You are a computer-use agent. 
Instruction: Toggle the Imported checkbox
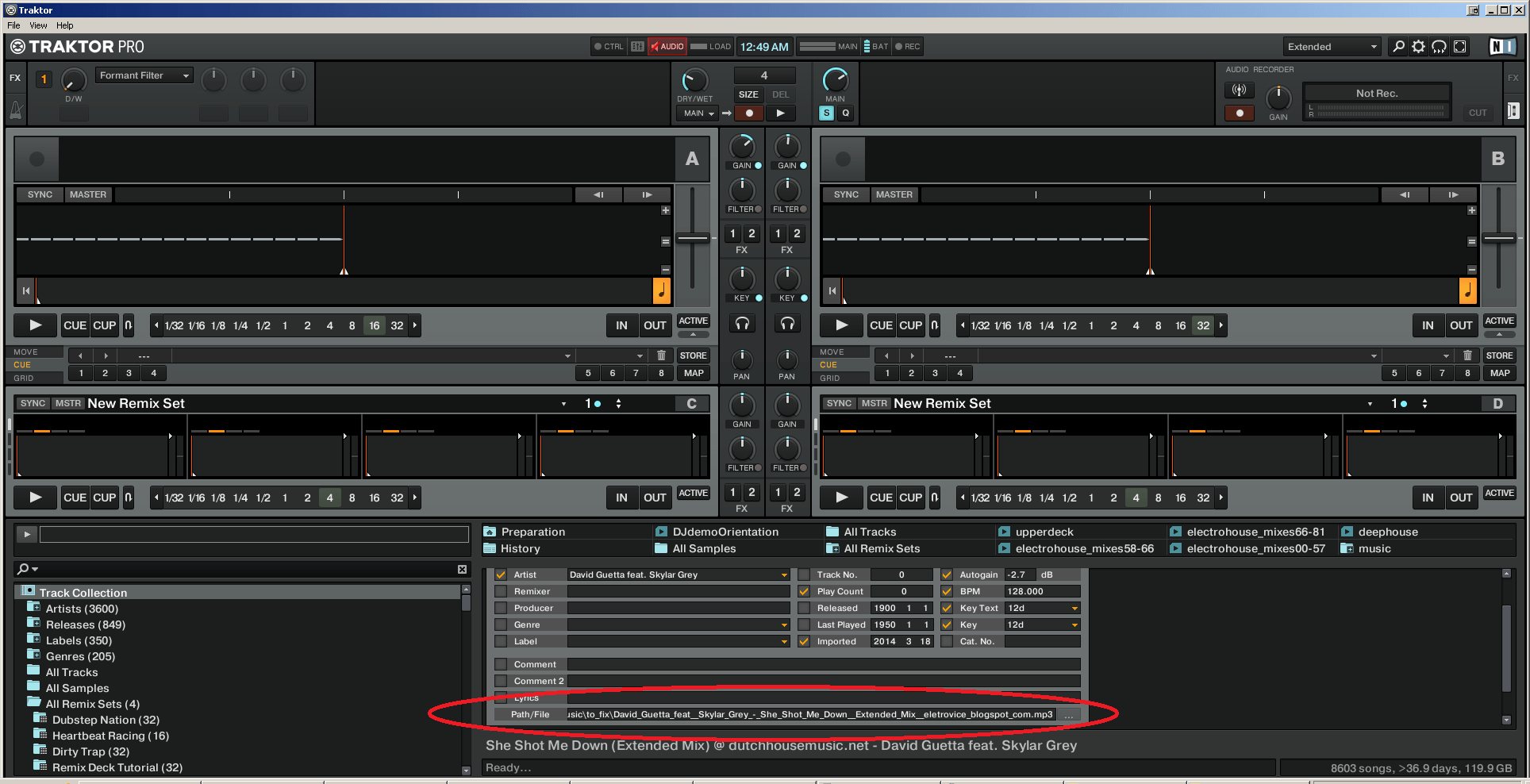[804, 641]
